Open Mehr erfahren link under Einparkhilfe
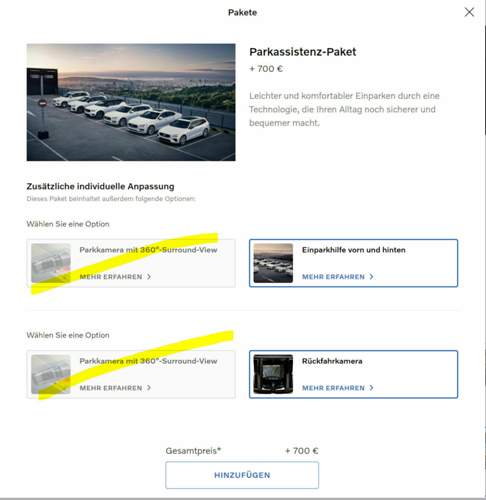Viewport: 486px width, 500px height. (x=333, y=277)
